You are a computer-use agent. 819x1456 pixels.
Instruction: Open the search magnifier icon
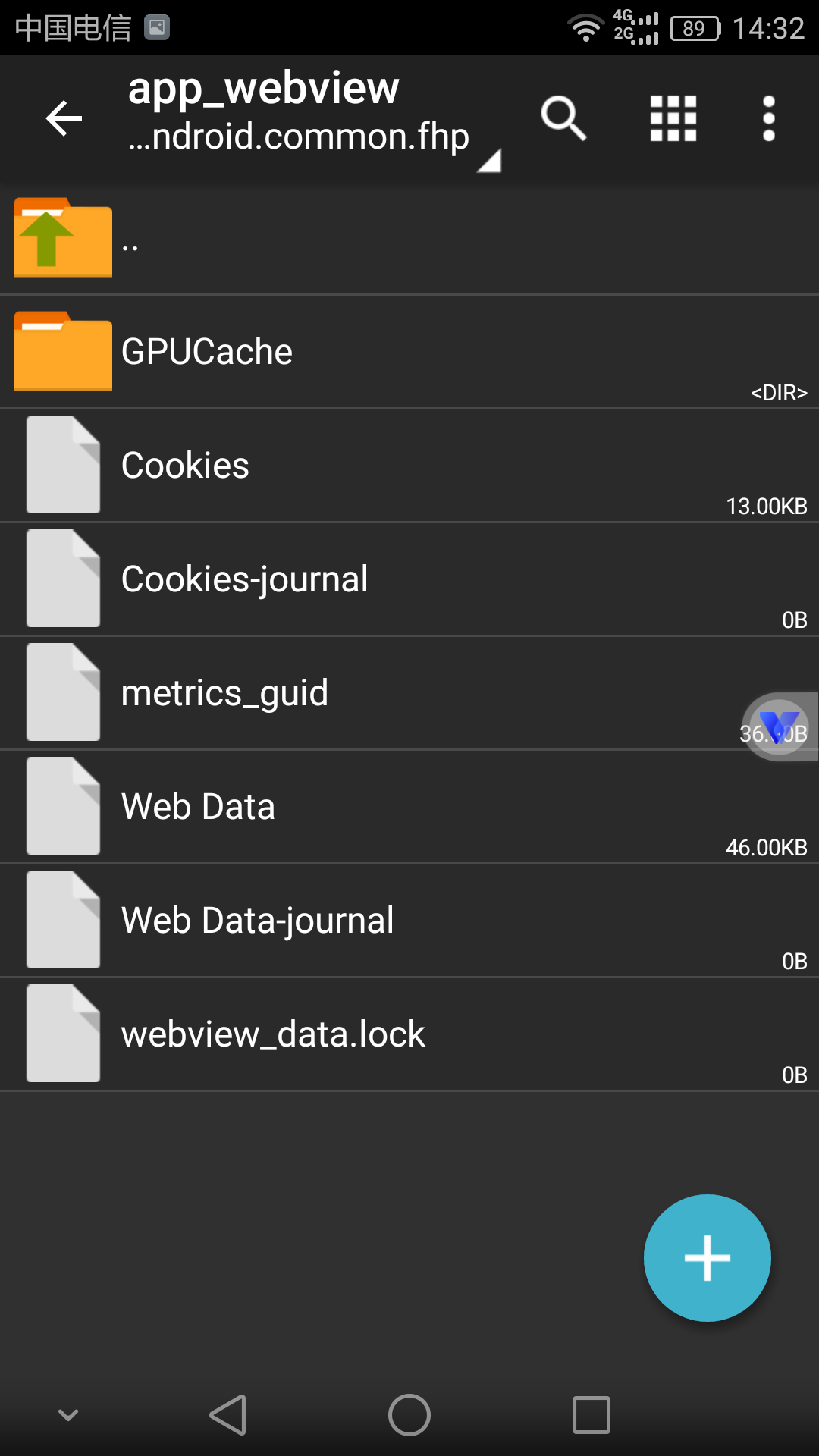[563, 118]
